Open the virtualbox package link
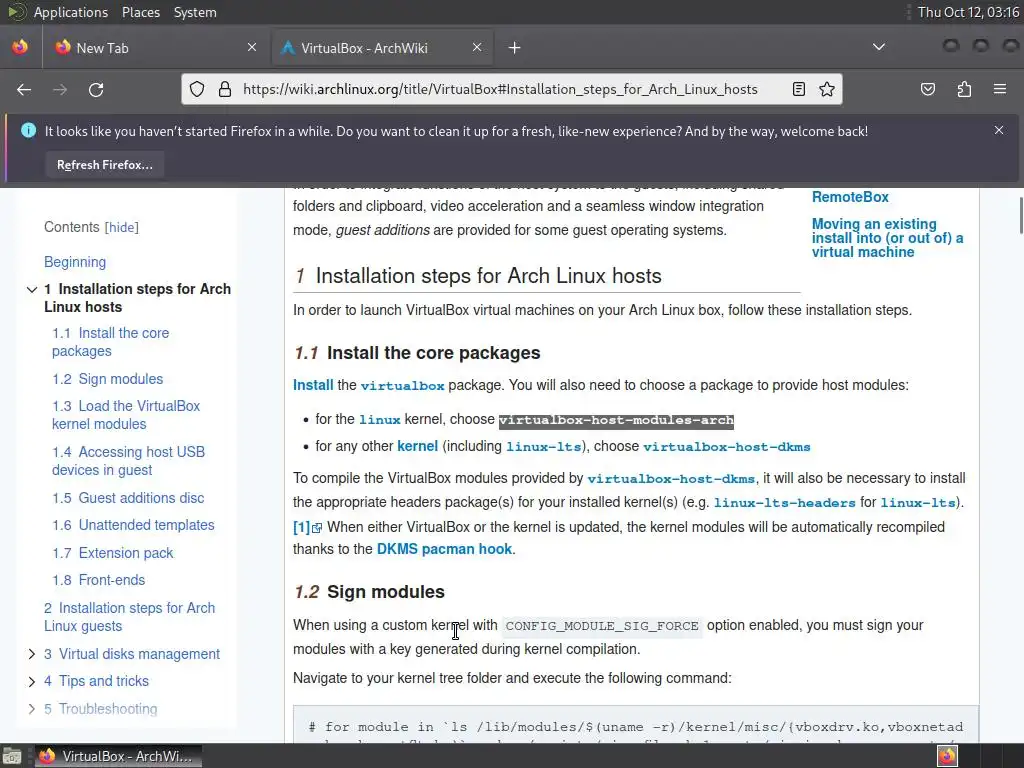 pos(402,386)
